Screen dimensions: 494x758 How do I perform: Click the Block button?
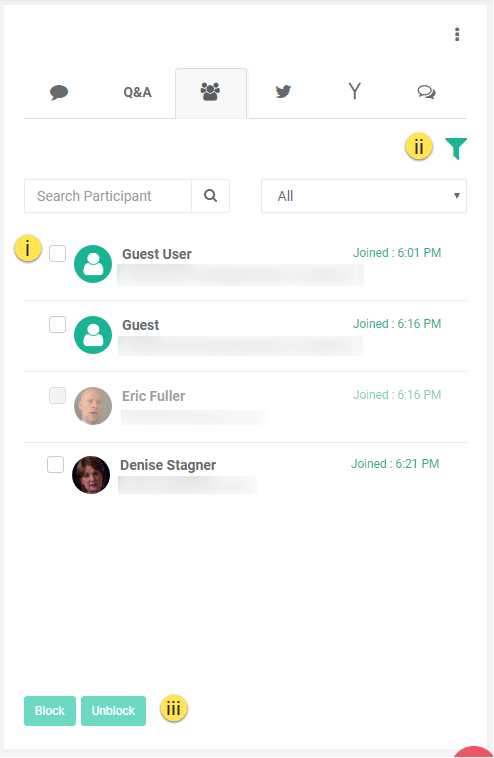coord(50,711)
